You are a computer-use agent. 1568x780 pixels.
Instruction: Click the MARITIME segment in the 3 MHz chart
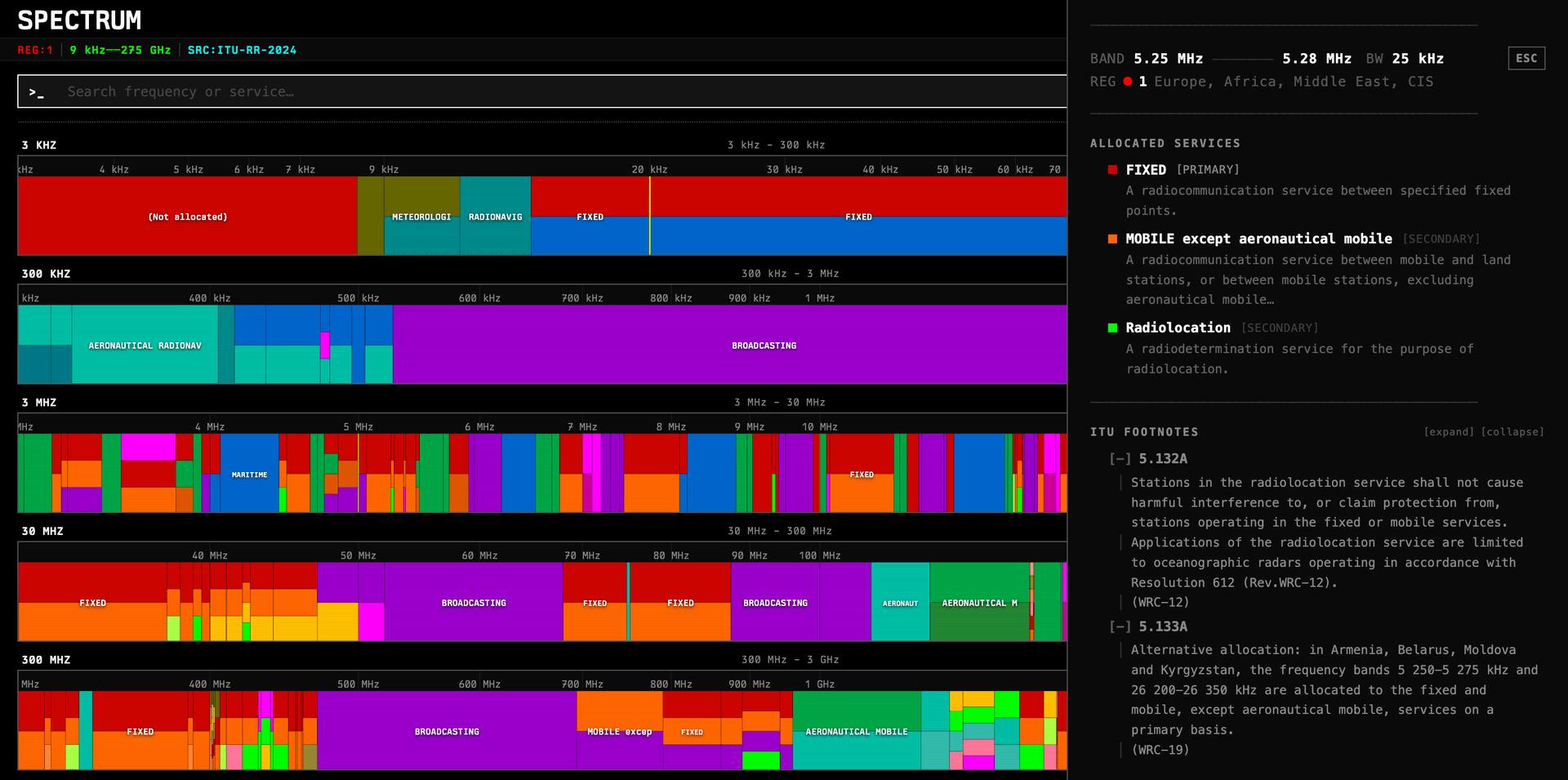[249, 474]
